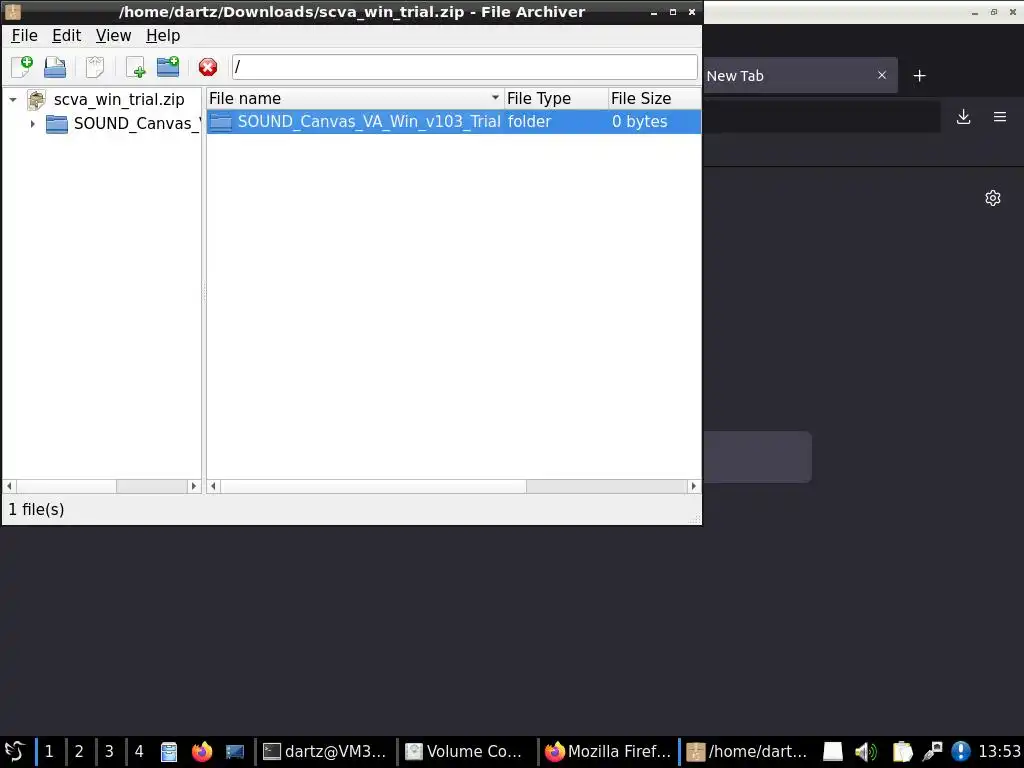
Task: Switch to workspace 3 in taskbar
Action: pyautogui.click(x=109, y=752)
